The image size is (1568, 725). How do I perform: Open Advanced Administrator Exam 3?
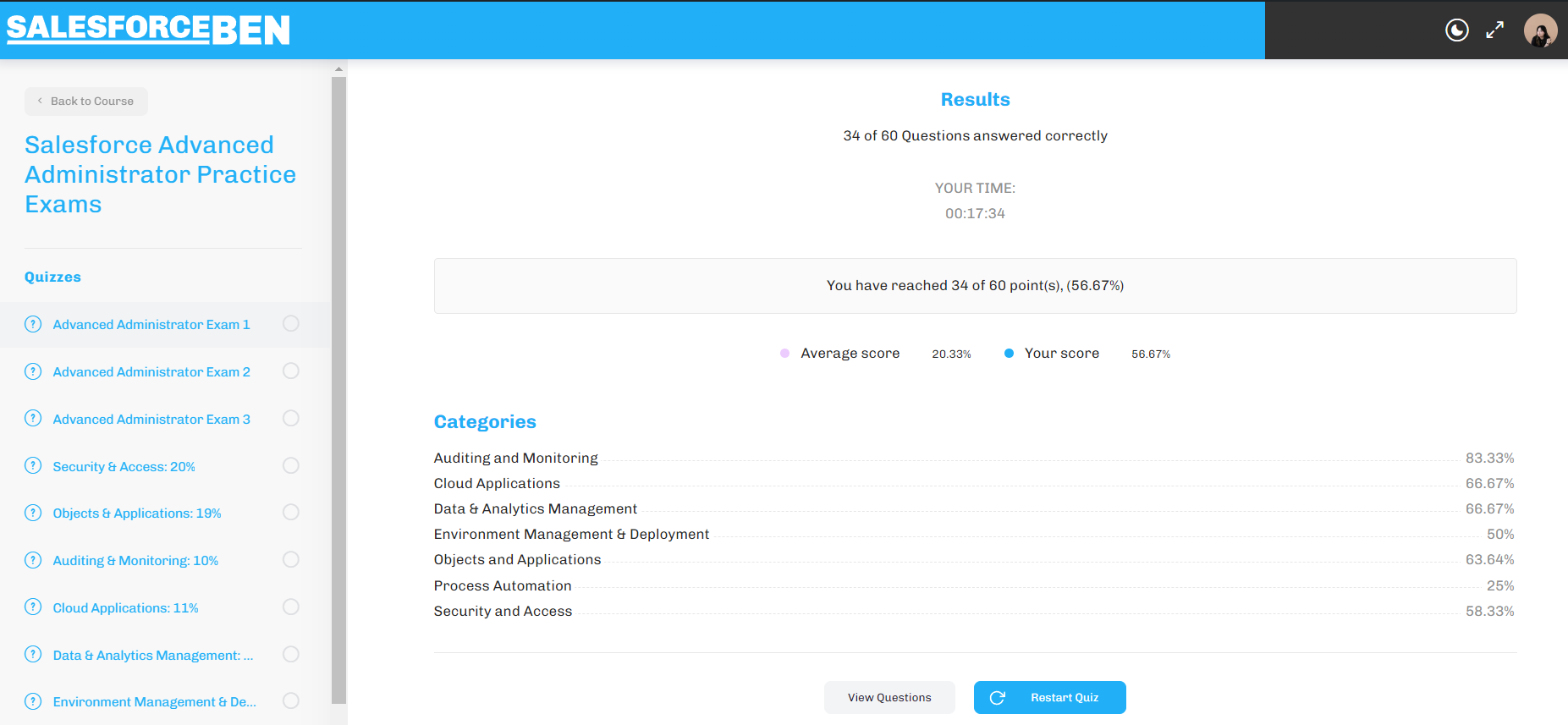pos(151,420)
